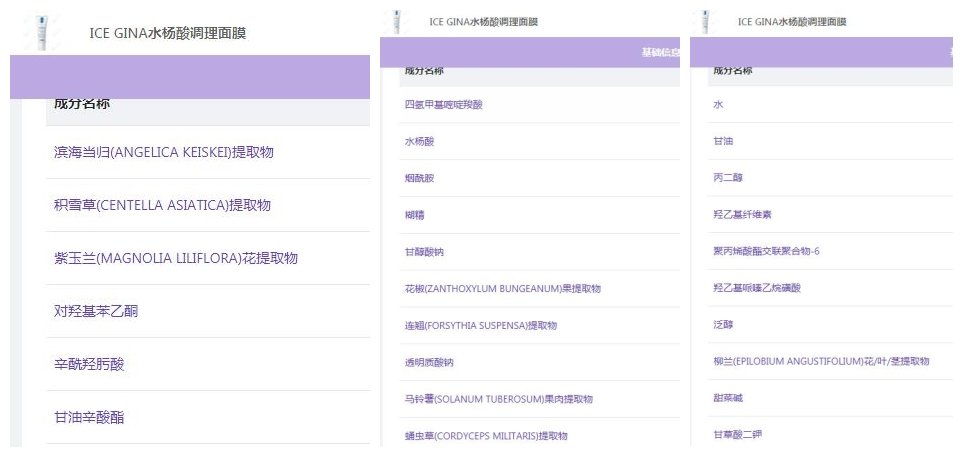Click the product thumbnail in the middle panel header

(398, 21)
